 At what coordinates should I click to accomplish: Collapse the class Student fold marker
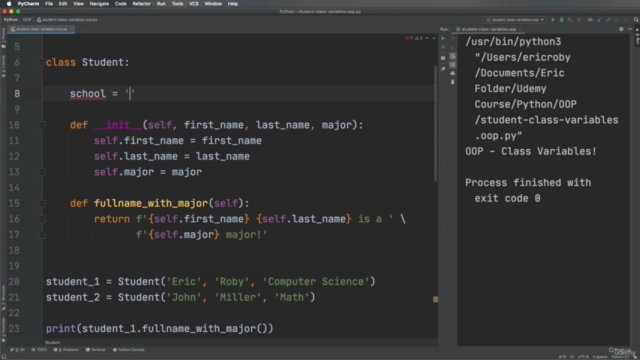tap(42, 62)
